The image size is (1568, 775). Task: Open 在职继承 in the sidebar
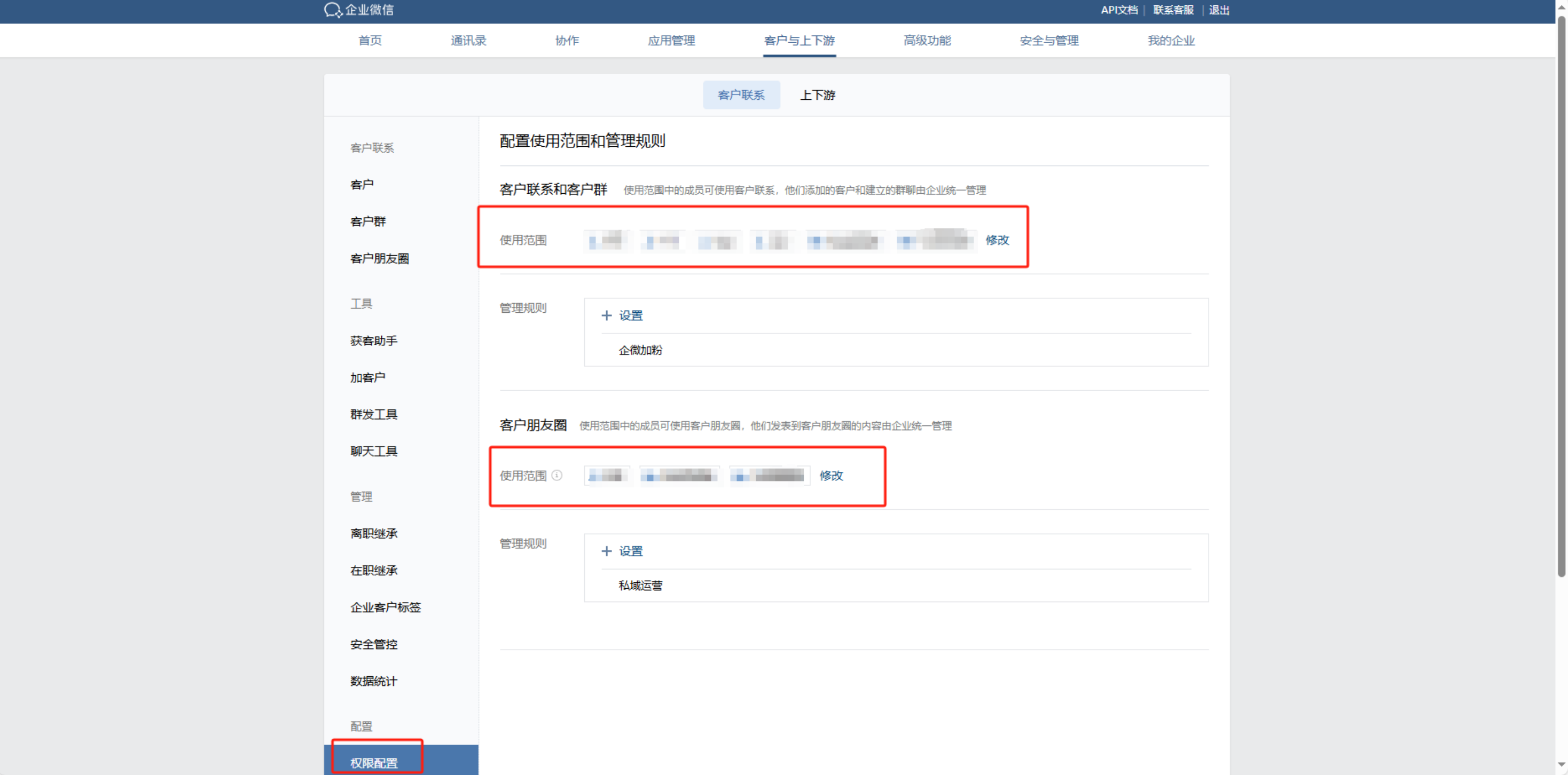click(x=374, y=570)
